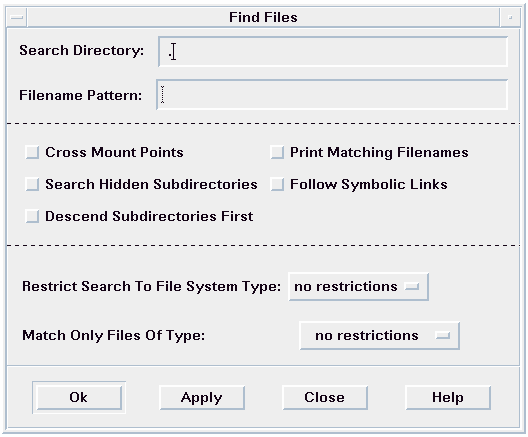This screenshot has height=437, width=528.
Task: Click the Match Only Files Of Type label
Action: [113, 336]
